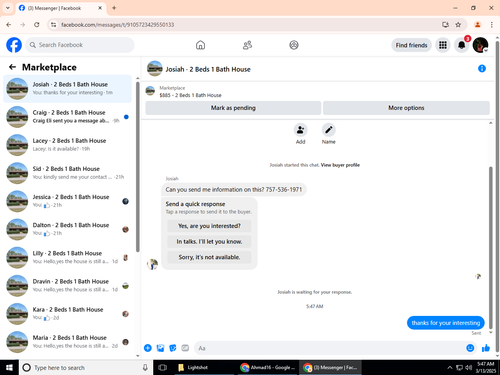This screenshot has width=500, height=375.
Task: Bookmark this page with star icon
Action: (458, 25)
